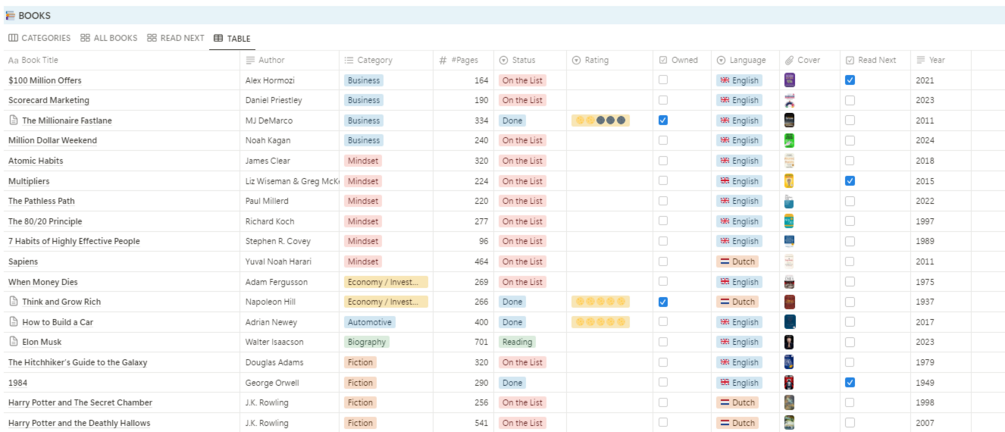This screenshot has height=432, width=1005.
Task: Open Harry Potter and the Deathly Hallows
Action: [79, 423]
